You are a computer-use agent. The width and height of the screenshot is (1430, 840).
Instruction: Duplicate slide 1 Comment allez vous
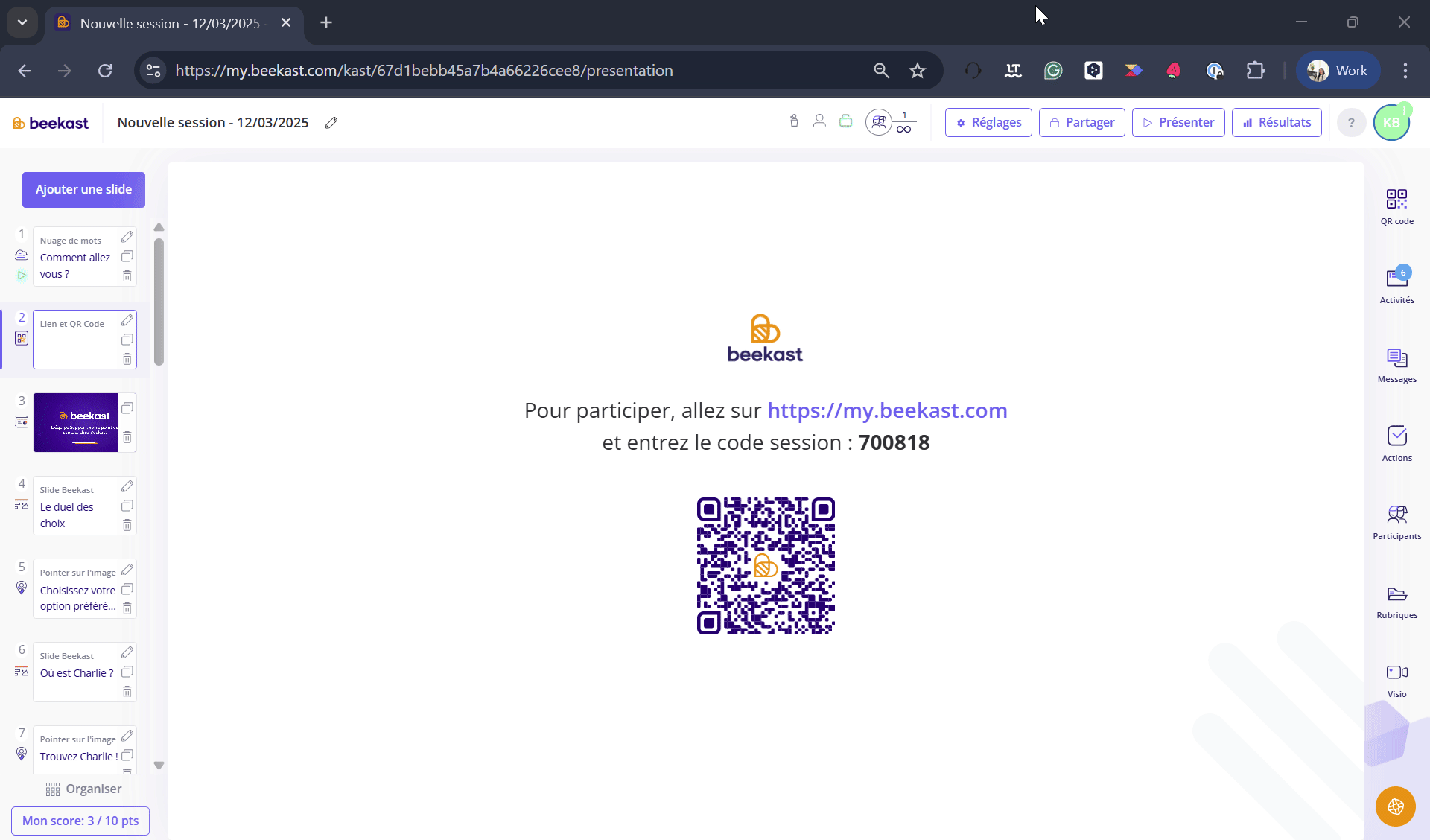tap(127, 257)
